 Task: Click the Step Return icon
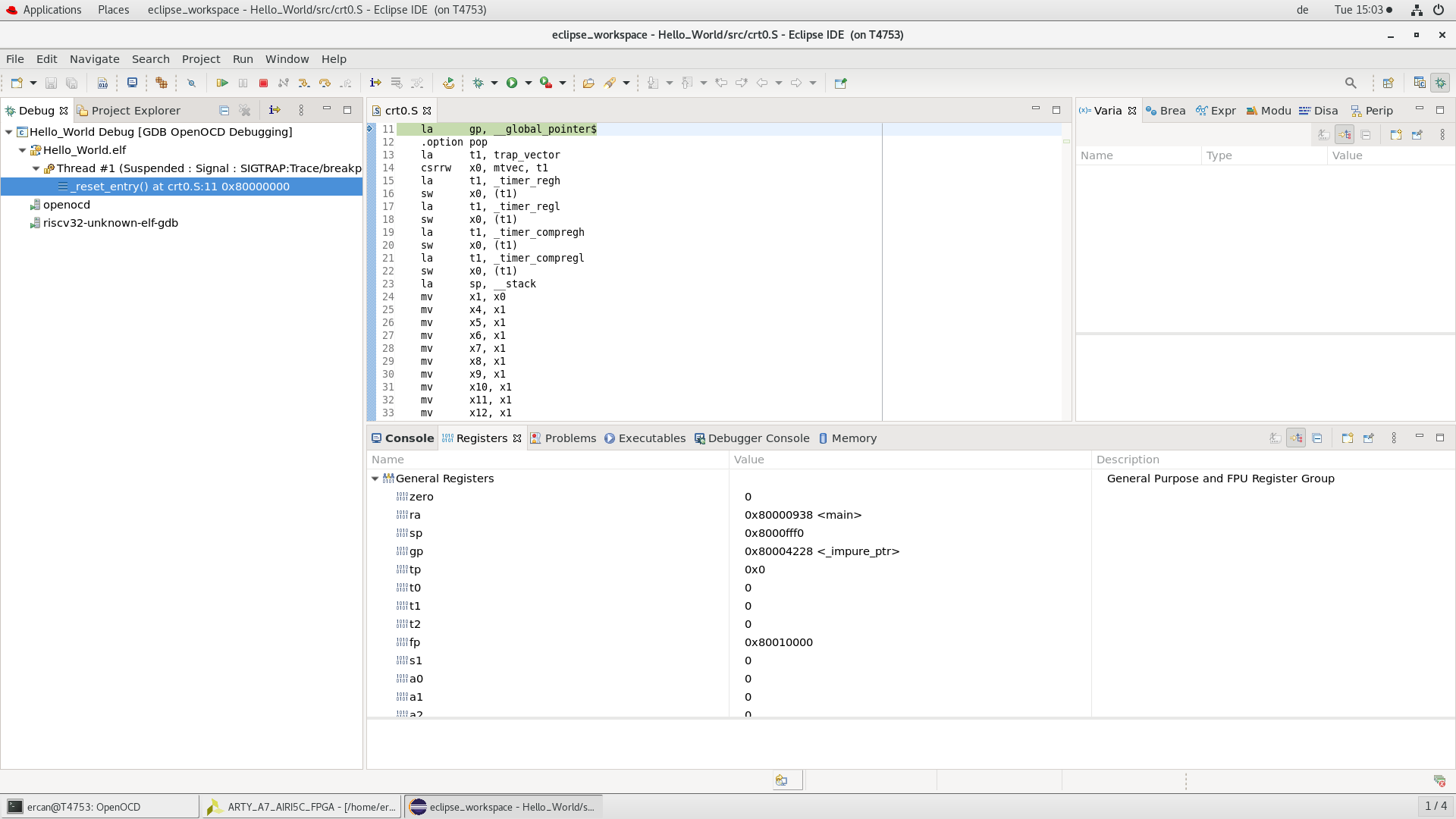click(x=345, y=83)
